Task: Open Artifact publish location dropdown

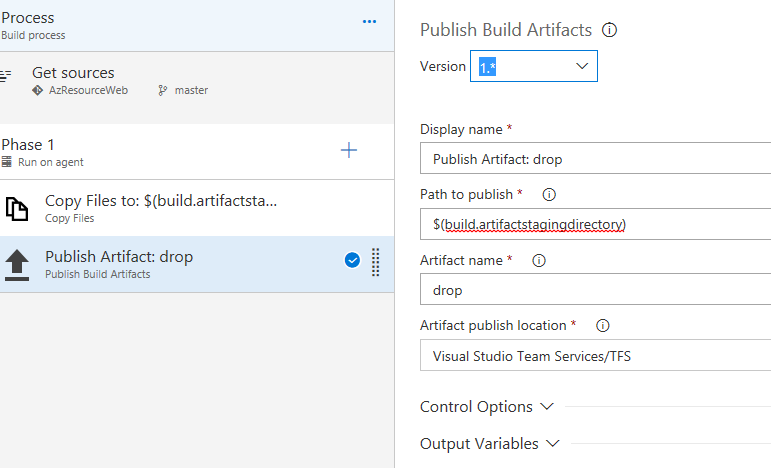Action: (596, 355)
